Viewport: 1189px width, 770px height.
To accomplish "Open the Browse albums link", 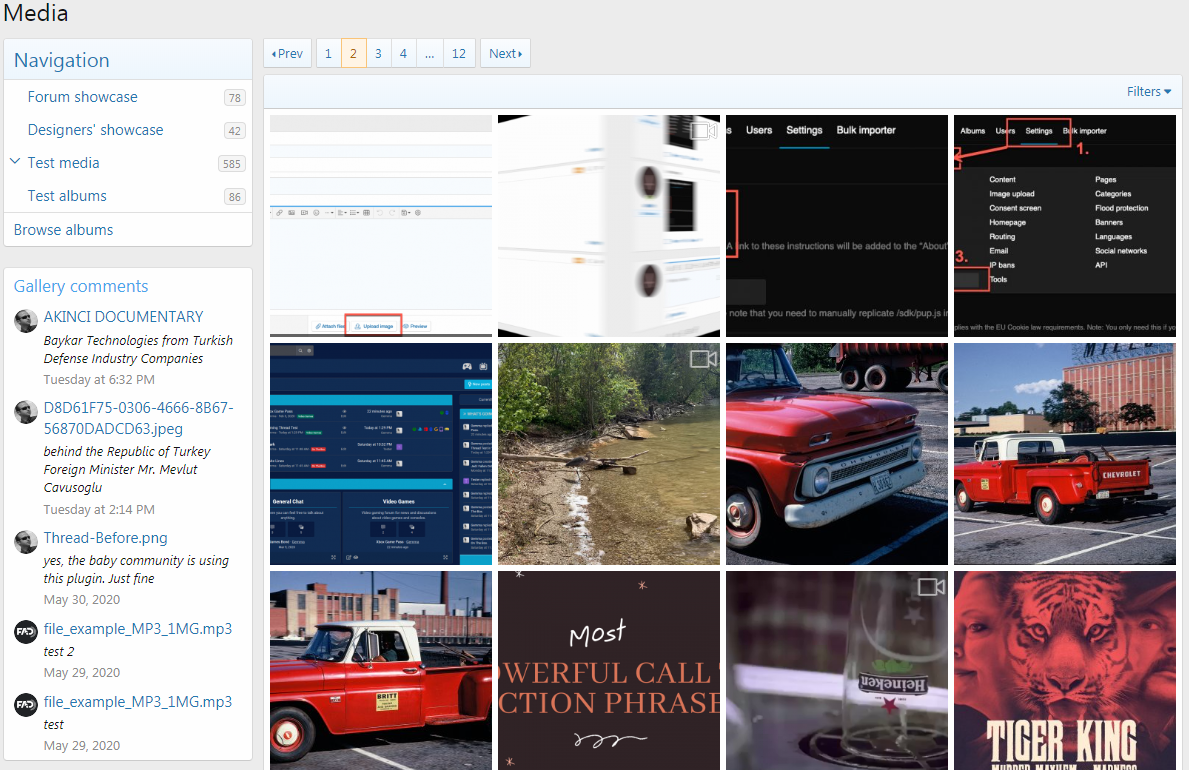I will 63,230.
